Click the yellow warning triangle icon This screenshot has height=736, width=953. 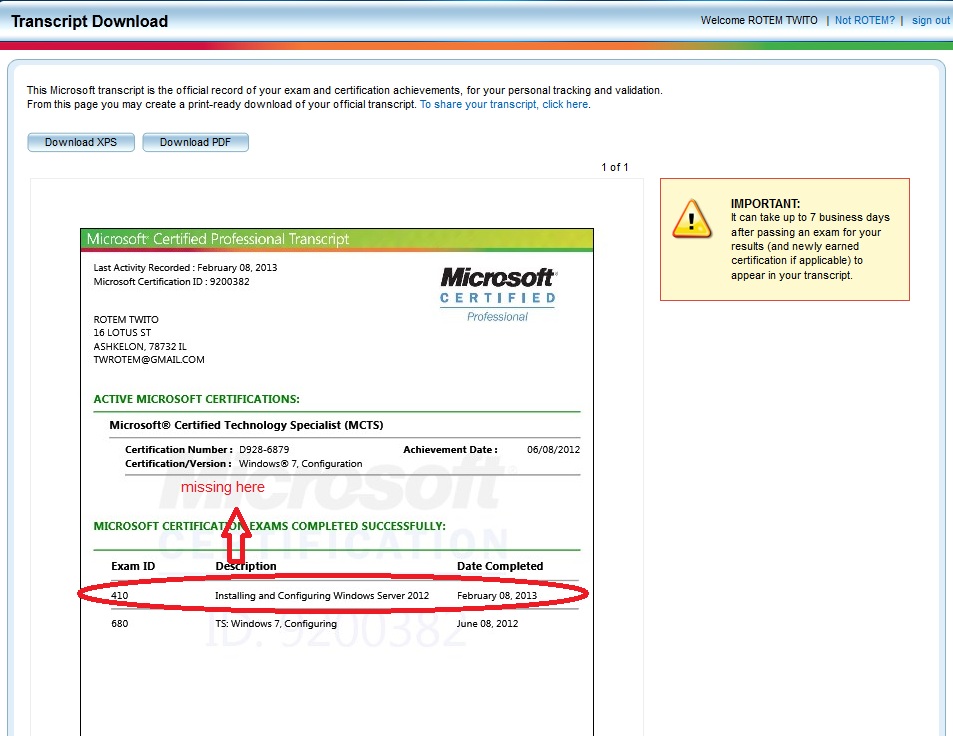tap(692, 219)
